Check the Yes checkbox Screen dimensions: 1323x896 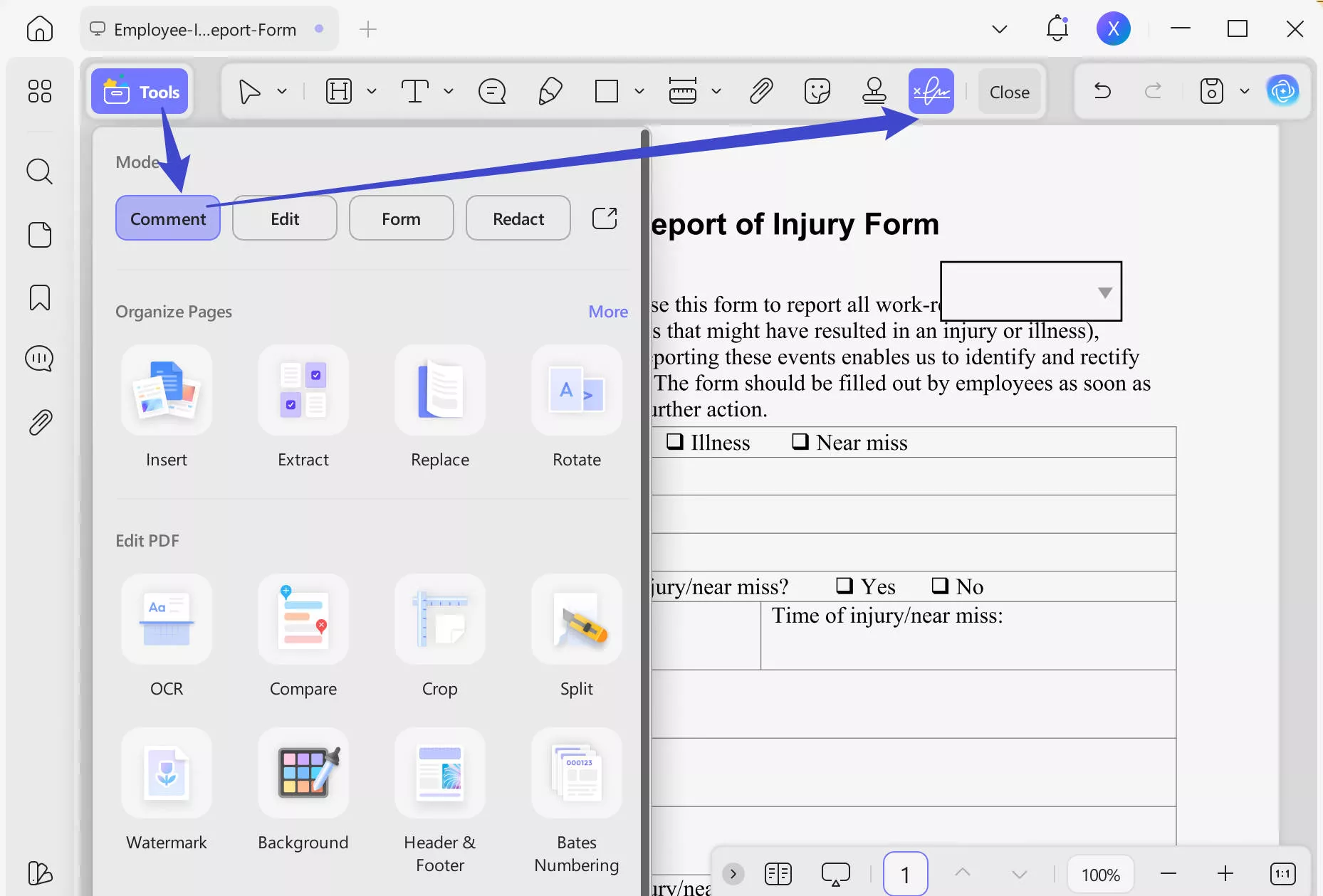click(x=844, y=586)
